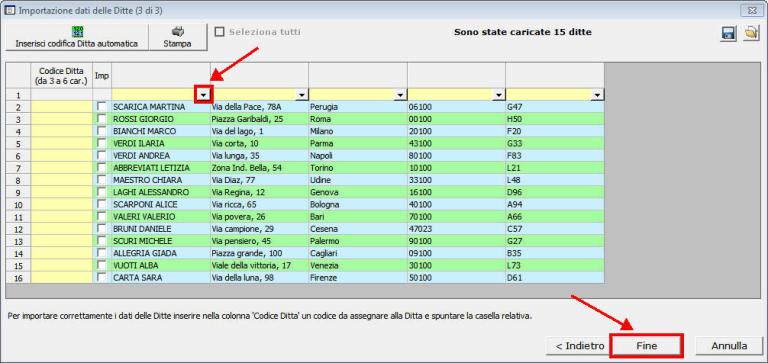Click Codice Ditta cell for ROSSI GIORGIO
This screenshot has height=363, width=768.
62,119
